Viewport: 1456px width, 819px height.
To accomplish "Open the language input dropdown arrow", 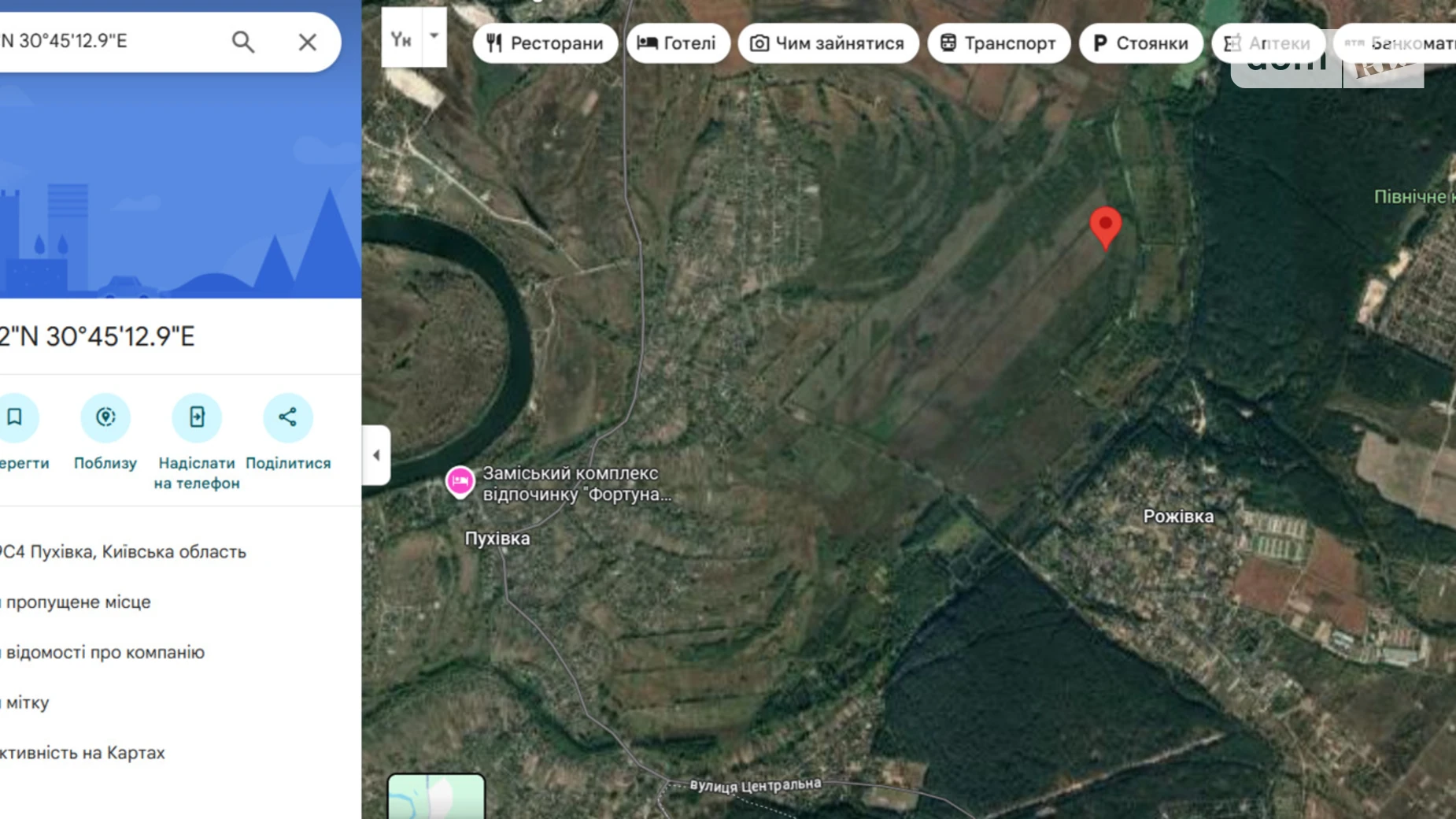I will pos(434,37).
